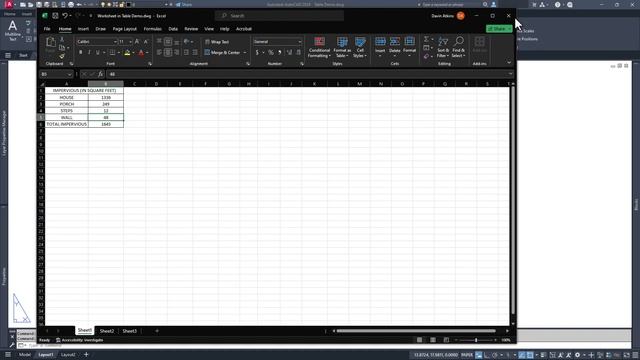Open the Number Format dropdown (General)

click(300, 42)
